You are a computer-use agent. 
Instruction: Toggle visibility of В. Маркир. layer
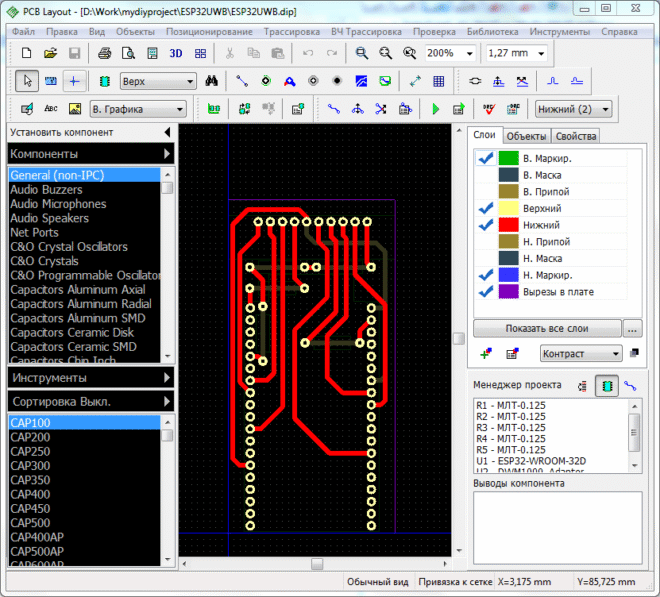click(486, 158)
